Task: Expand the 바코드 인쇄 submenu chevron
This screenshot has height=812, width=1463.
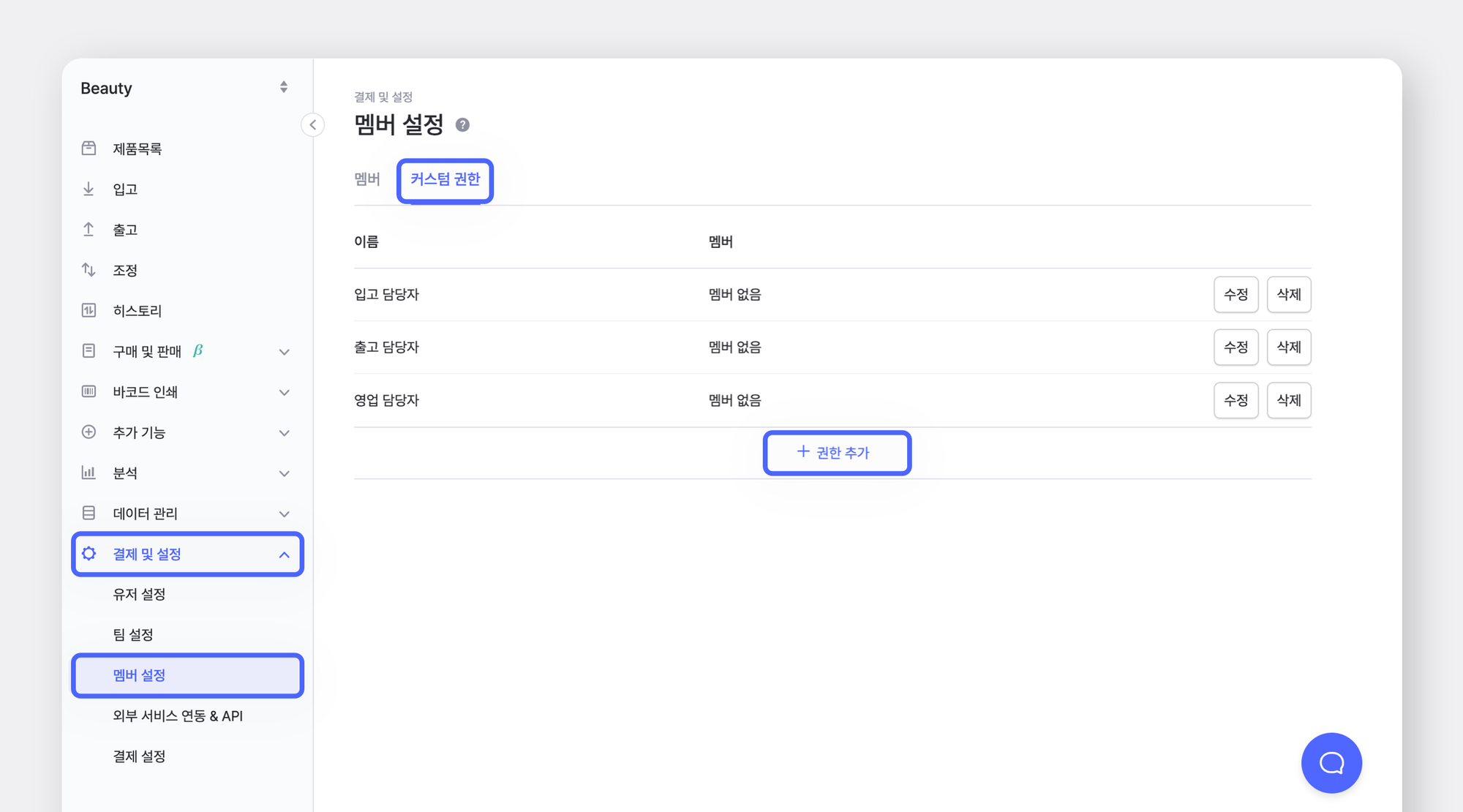Action: tap(285, 392)
